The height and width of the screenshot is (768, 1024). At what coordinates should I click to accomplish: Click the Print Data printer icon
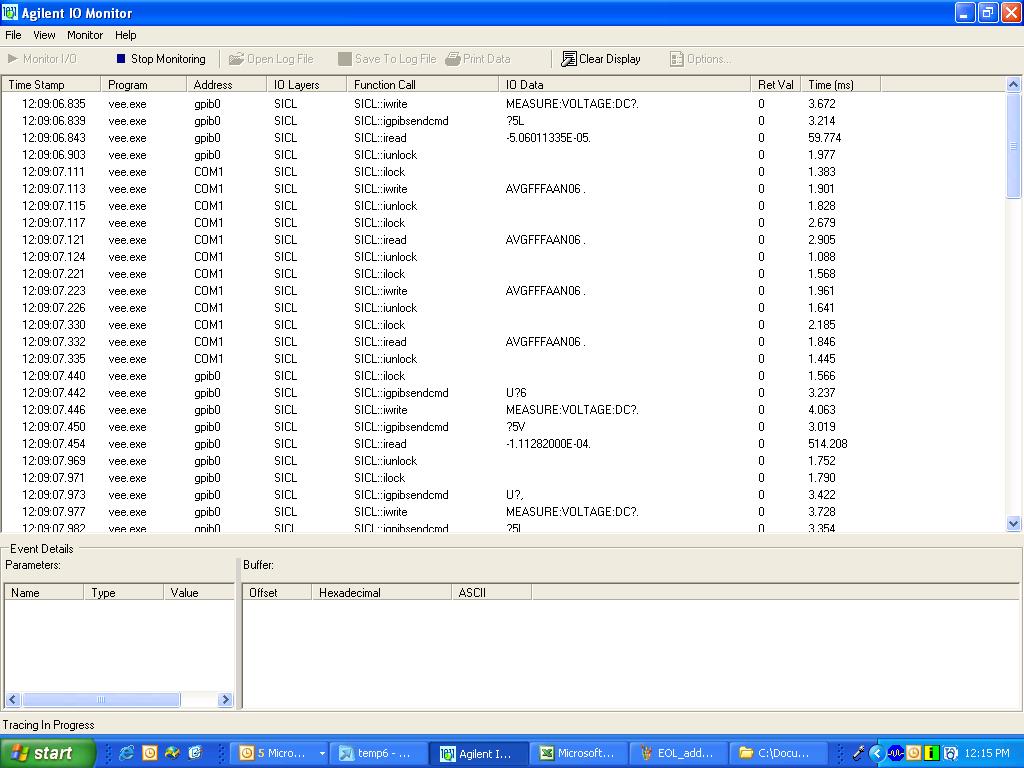(453, 59)
